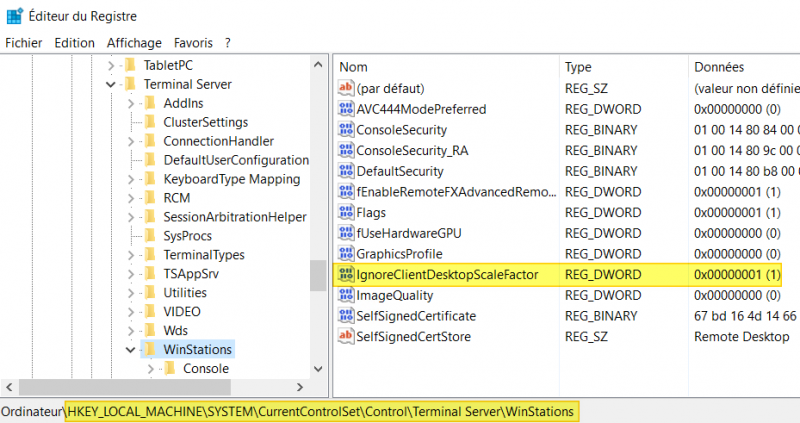Collapse the Terminal Server tree node
This screenshot has height=423, width=800.
pyautogui.click(x=111, y=85)
